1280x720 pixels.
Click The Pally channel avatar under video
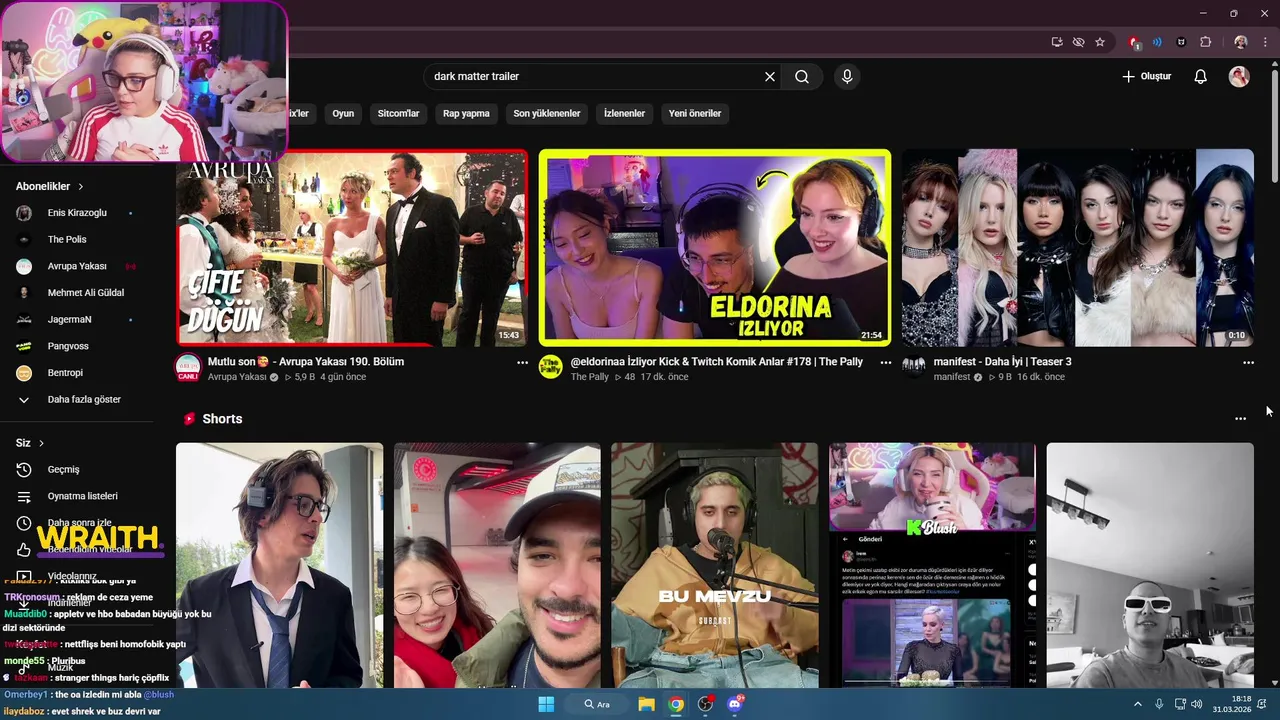pos(551,367)
